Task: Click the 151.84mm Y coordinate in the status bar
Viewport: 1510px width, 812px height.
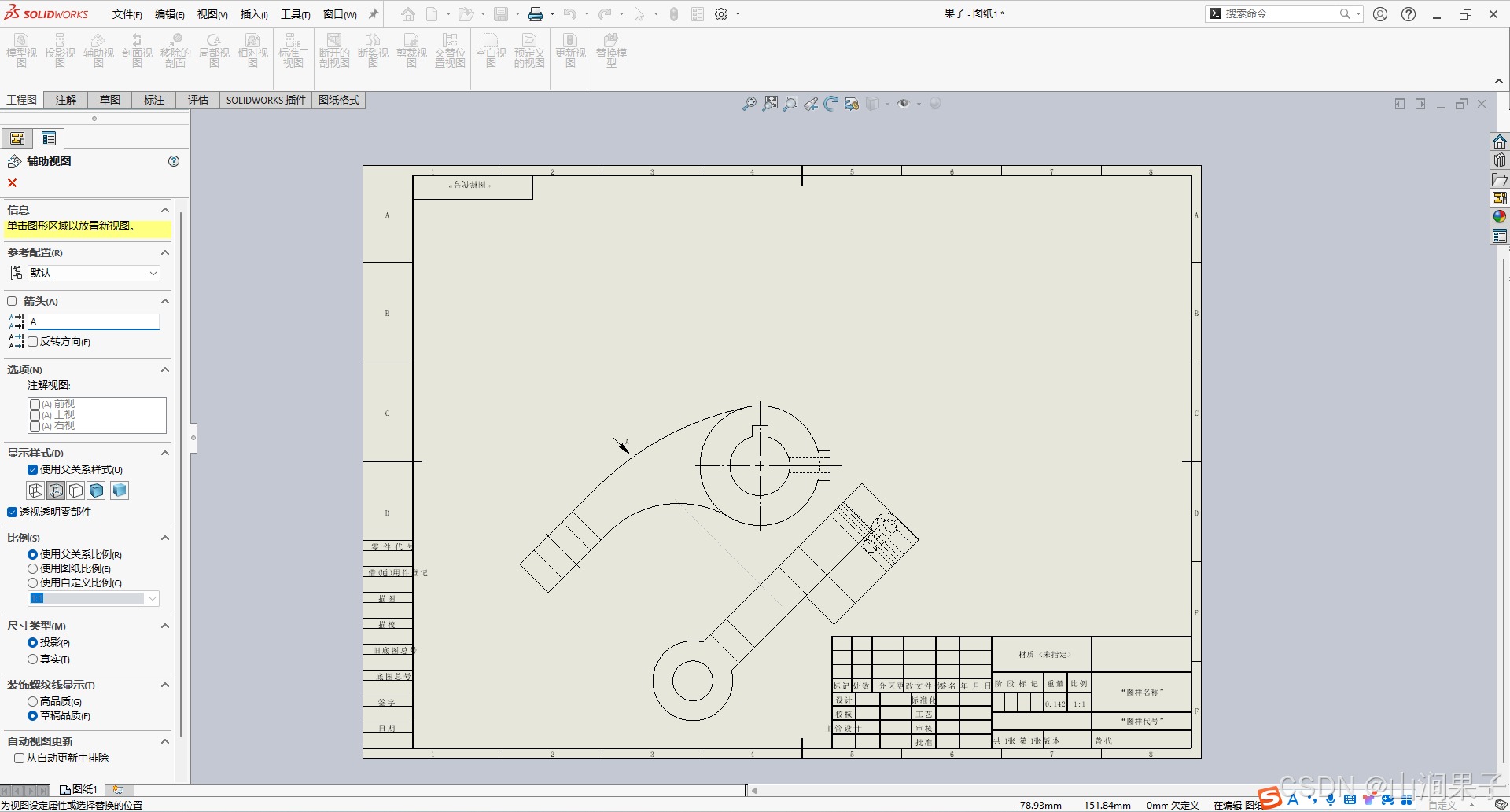Action: click(1107, 806)
